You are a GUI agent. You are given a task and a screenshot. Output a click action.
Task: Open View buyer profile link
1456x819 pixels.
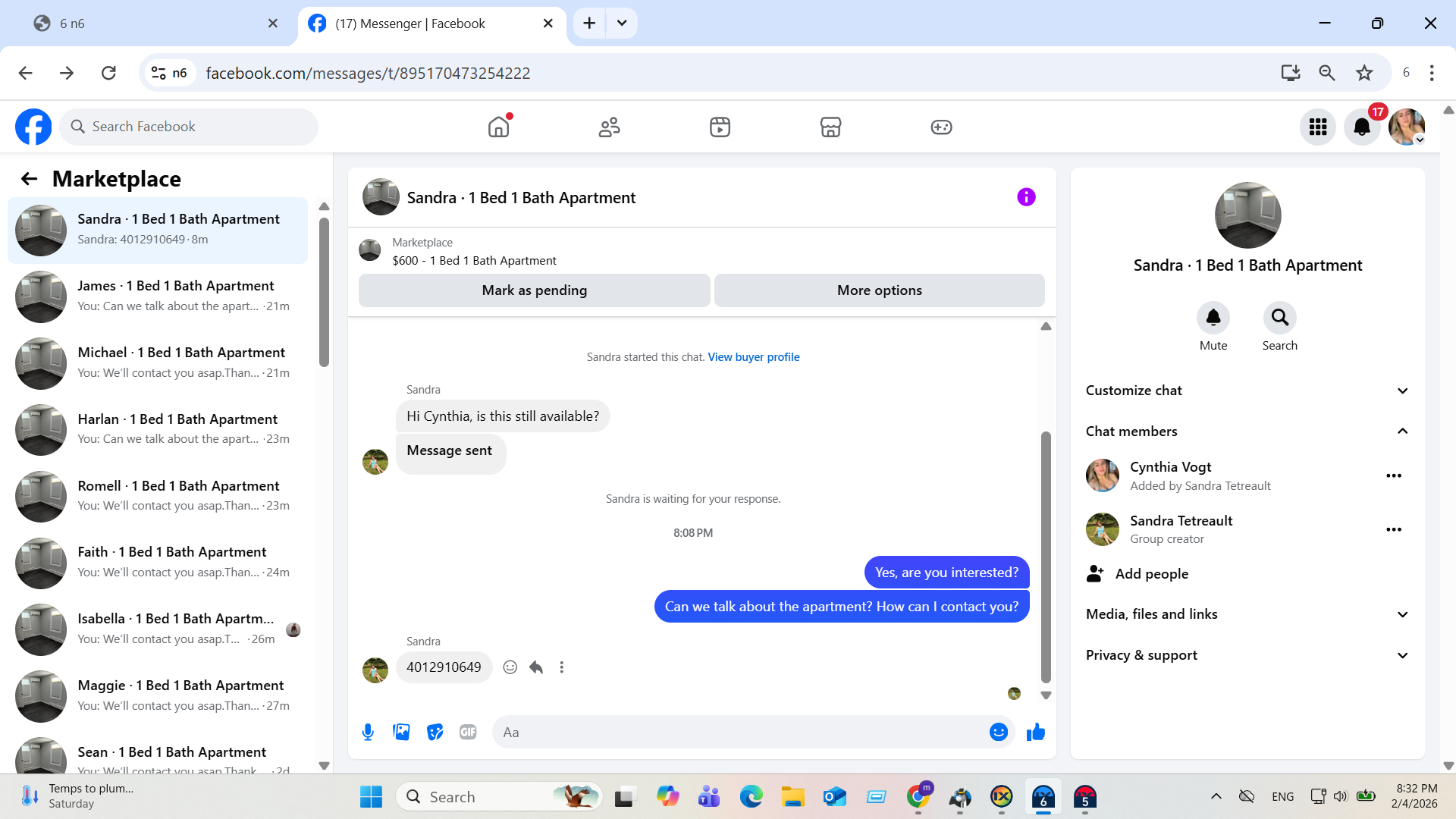point(753,357)
